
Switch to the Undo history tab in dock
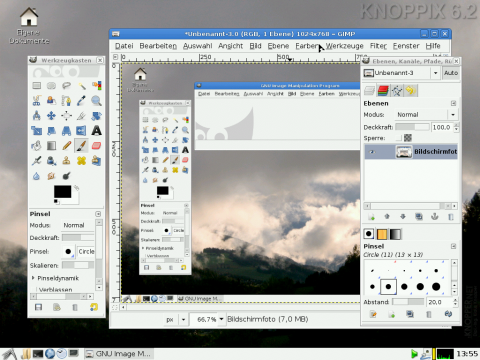(411, 90)
